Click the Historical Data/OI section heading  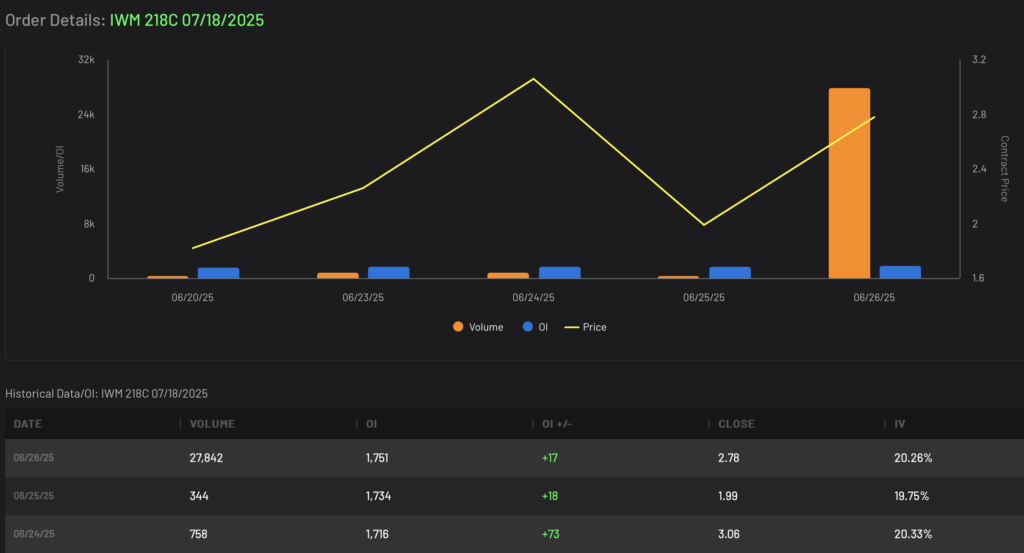click(x=106, y=394)
